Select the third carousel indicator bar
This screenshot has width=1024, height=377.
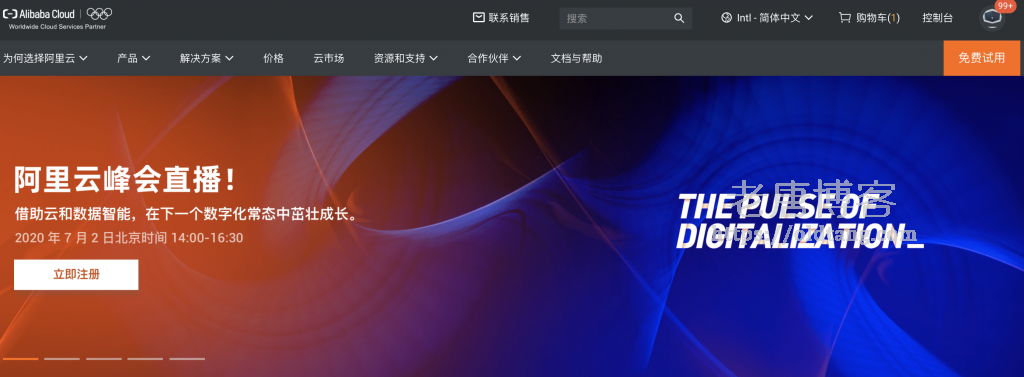tap(104, 359)
